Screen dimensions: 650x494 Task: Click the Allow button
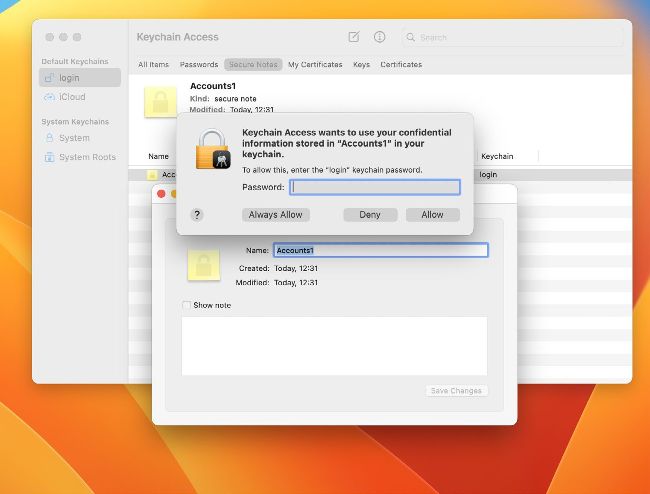coord(432,215)
